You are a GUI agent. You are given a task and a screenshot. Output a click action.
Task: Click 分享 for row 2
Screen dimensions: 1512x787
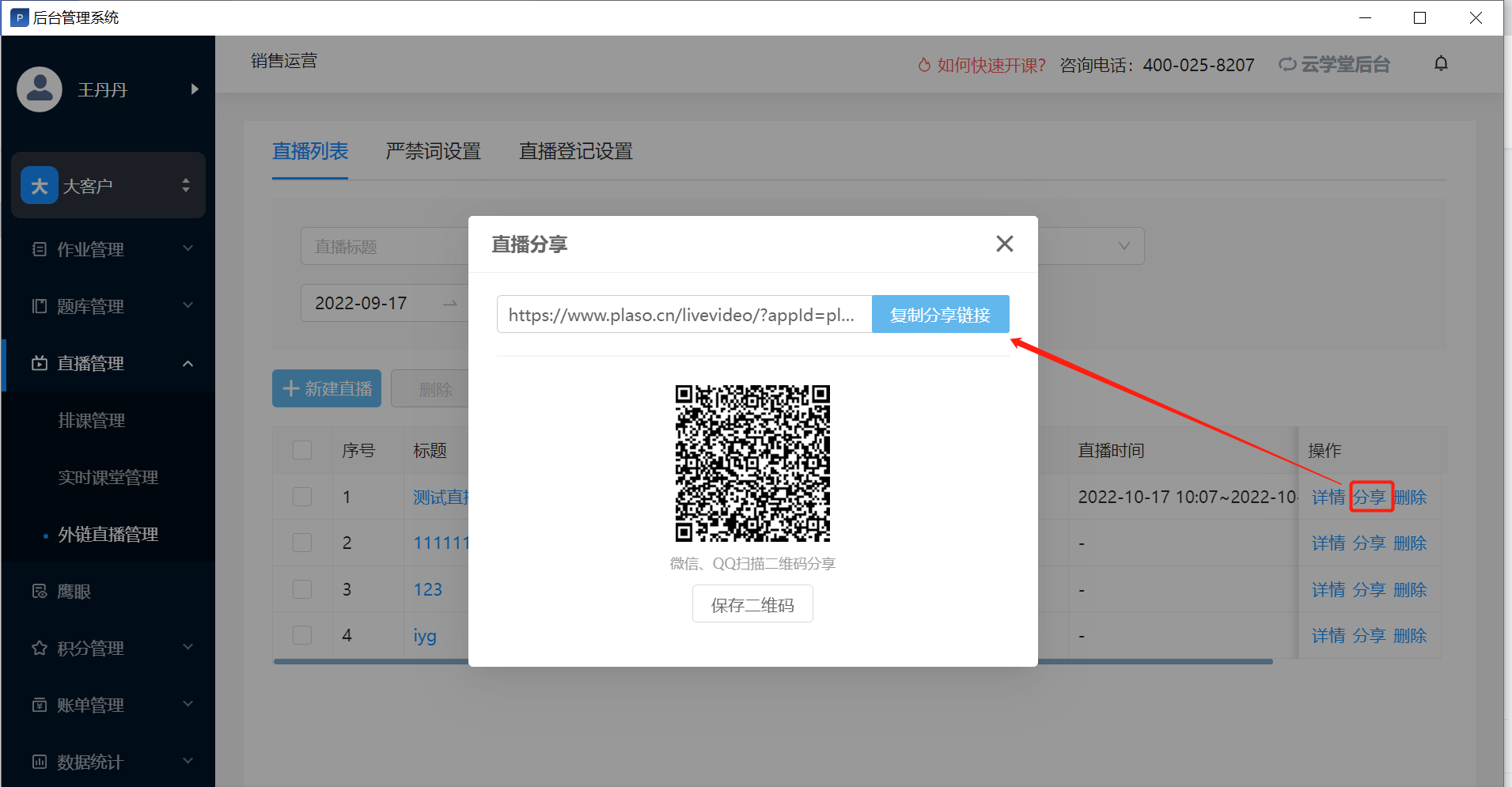click(x=1370, y=543)
